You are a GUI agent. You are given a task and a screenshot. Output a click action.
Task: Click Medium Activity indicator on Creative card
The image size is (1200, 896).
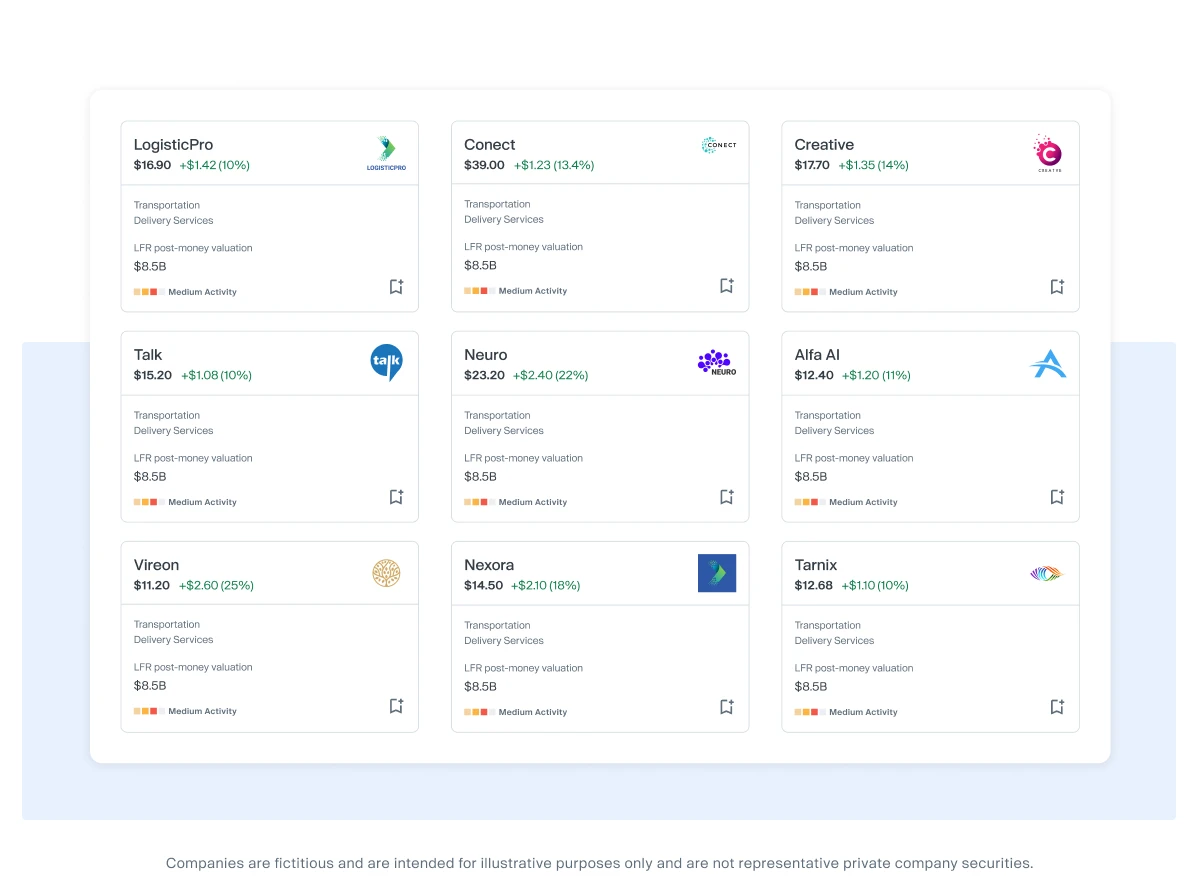(846, 292)
